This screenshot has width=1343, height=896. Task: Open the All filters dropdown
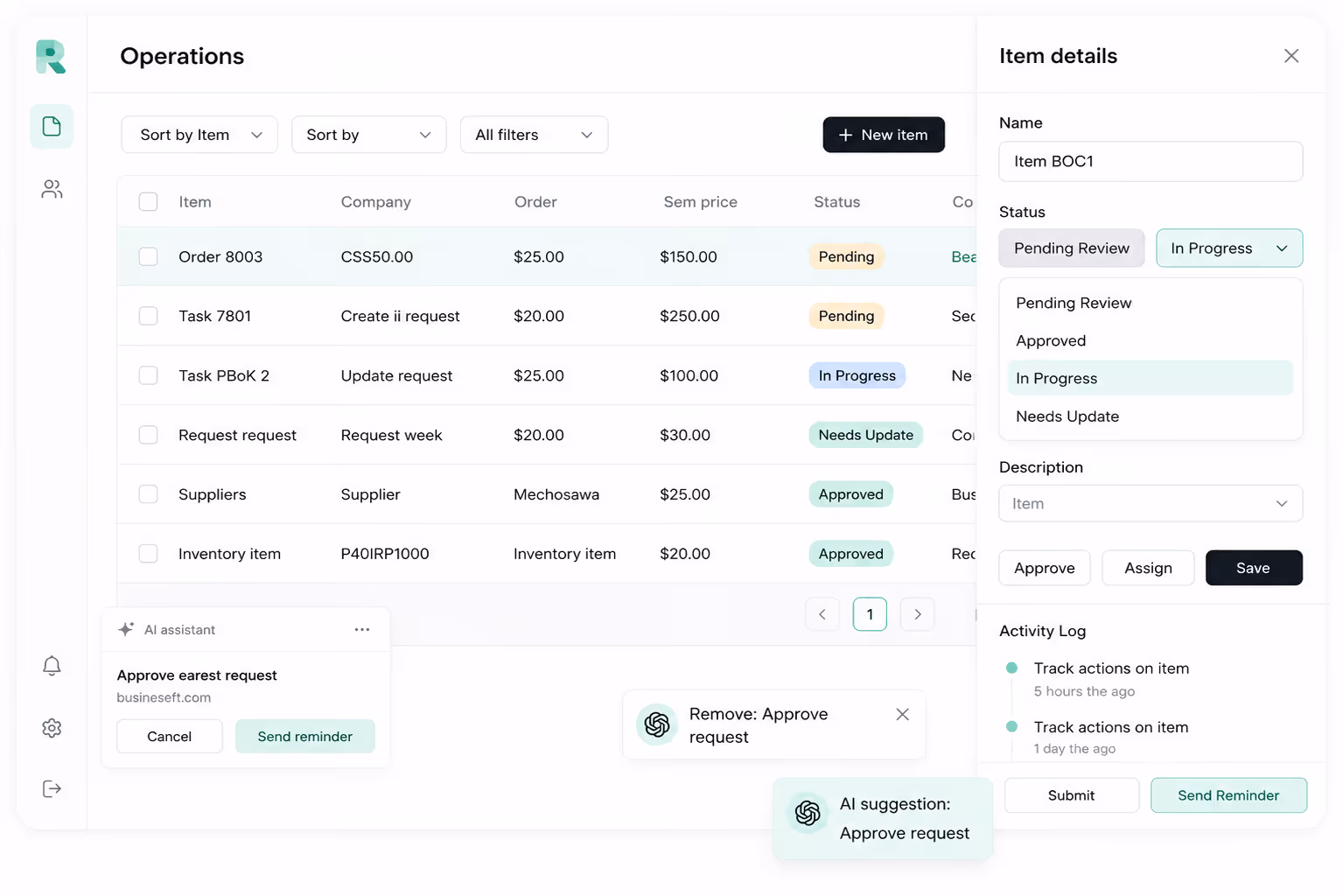[534, 135]
